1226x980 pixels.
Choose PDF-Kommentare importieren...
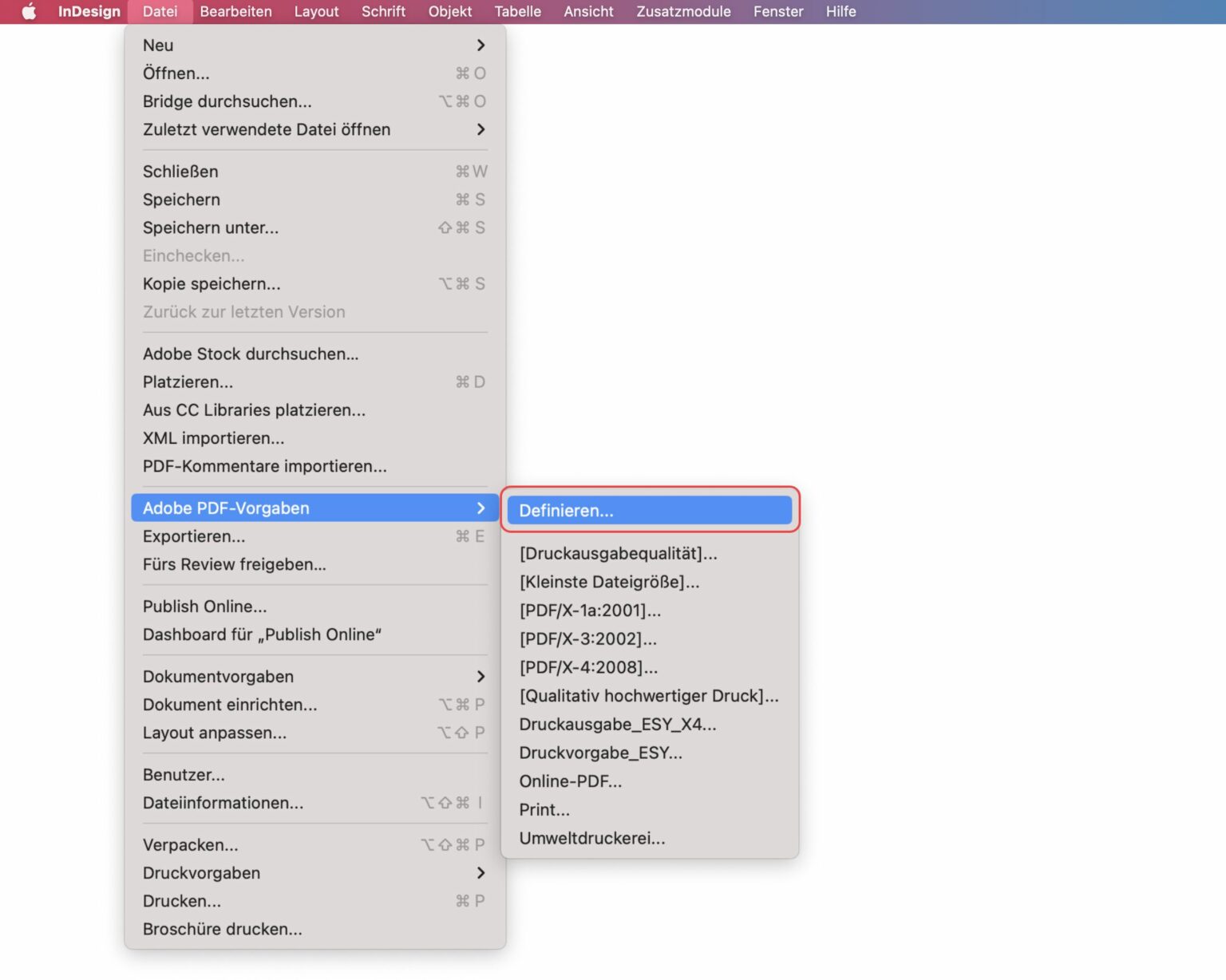pyautogui.click(x=314, y=466)
